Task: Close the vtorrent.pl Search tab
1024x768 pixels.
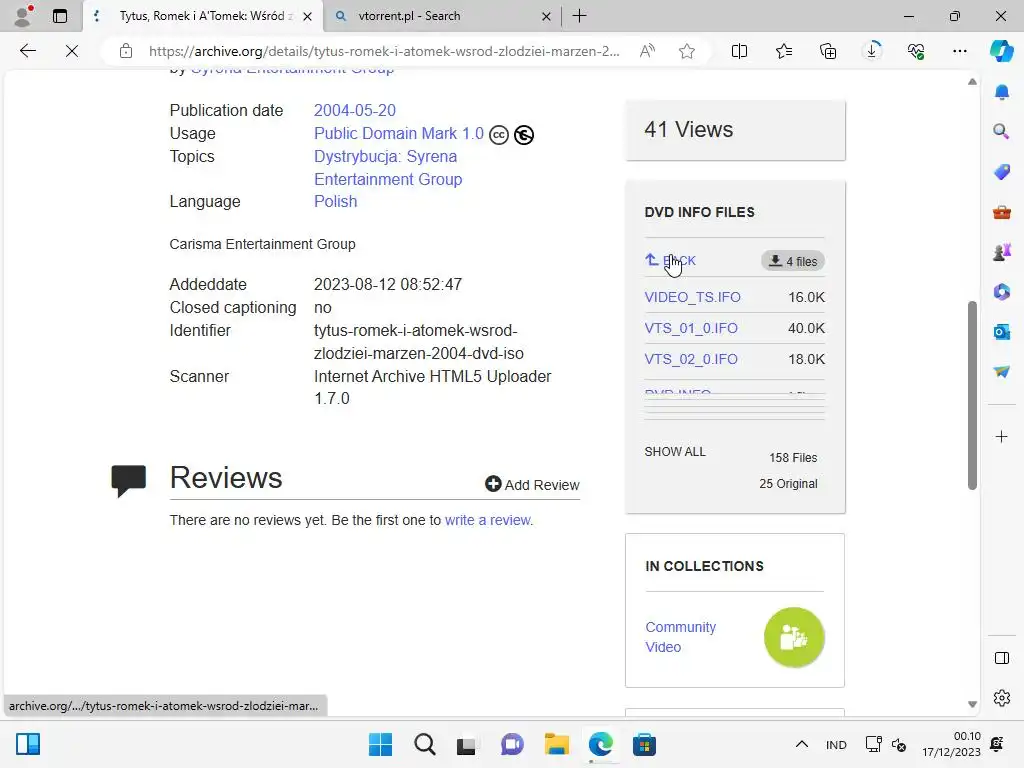Action: pyautogui.click(x=546, y=16)
